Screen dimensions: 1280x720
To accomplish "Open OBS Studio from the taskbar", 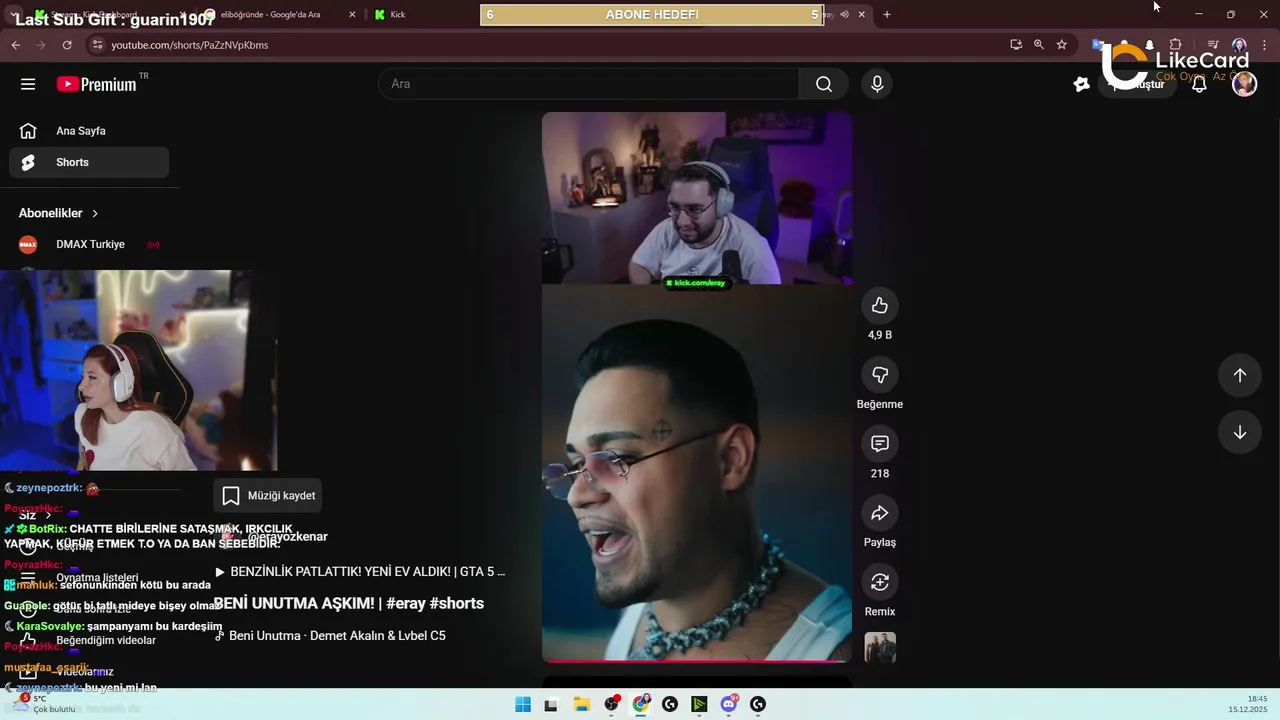I will [611, 704].
